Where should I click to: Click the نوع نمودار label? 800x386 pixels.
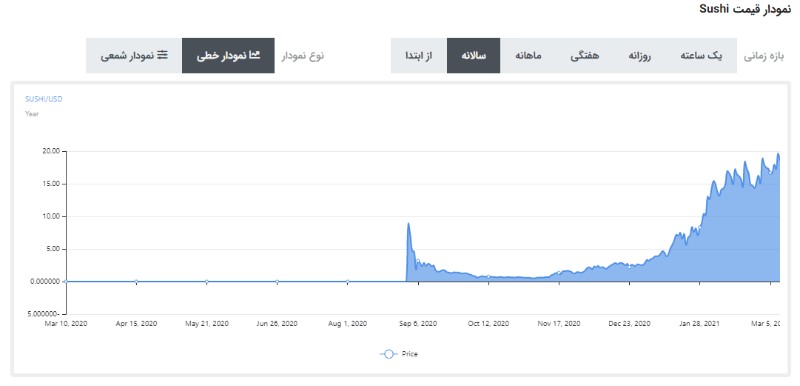click(303, 56)
